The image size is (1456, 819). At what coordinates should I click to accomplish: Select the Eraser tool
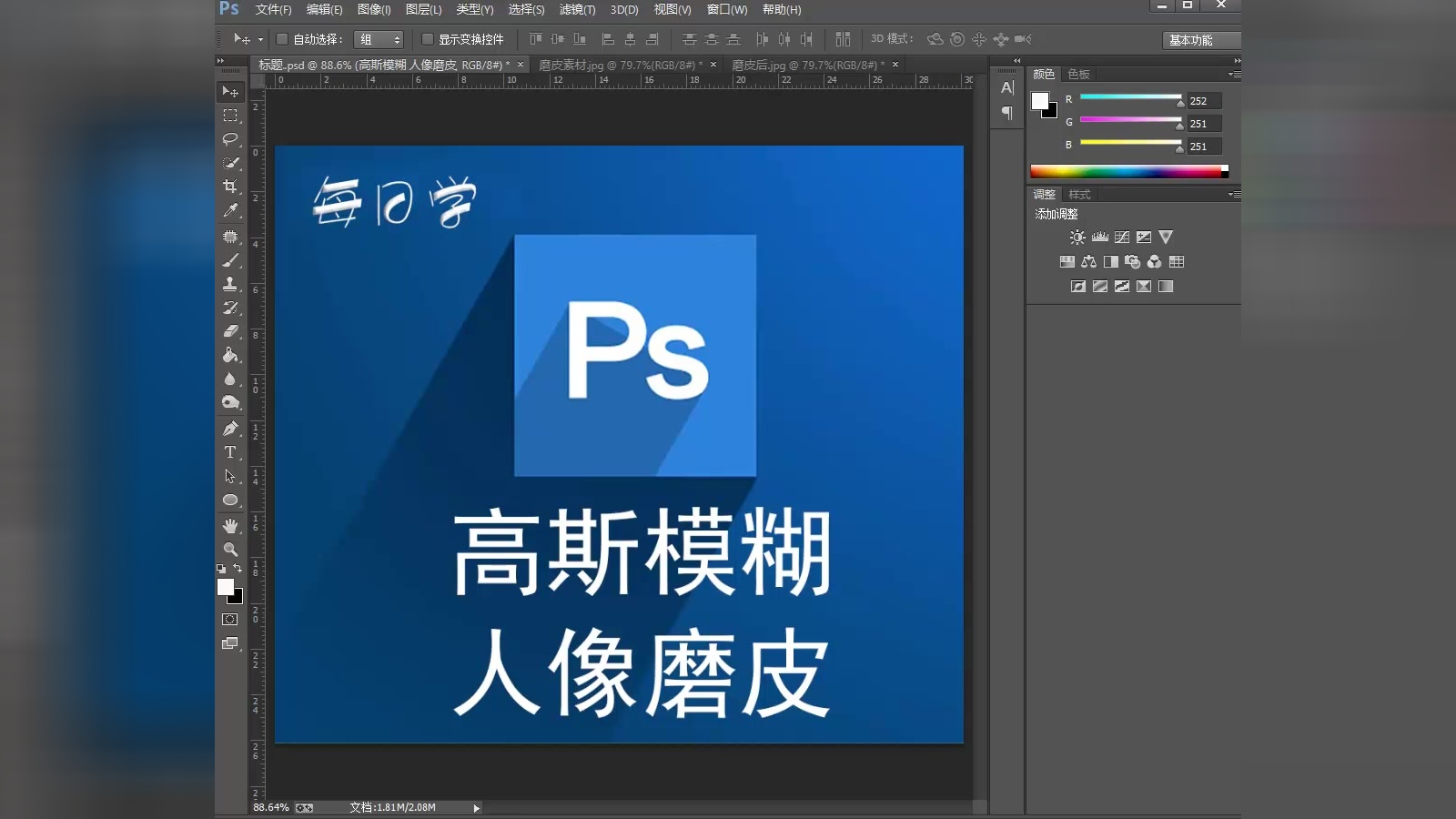[230, 331]
